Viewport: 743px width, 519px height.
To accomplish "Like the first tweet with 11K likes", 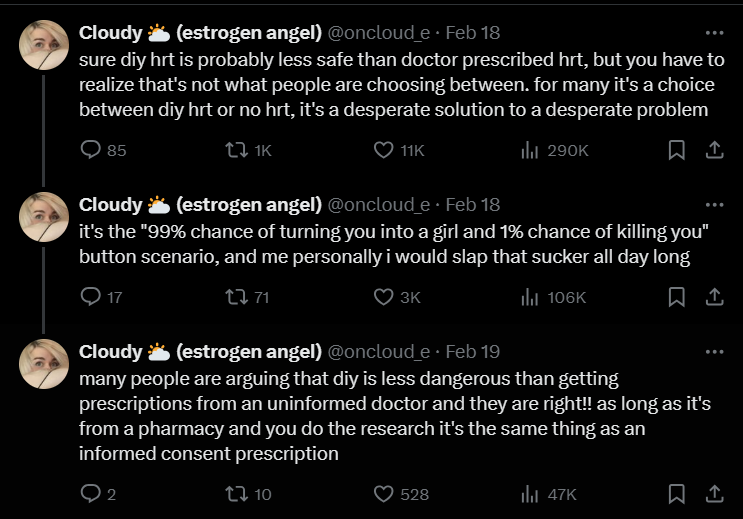I will tap(384, 150).
